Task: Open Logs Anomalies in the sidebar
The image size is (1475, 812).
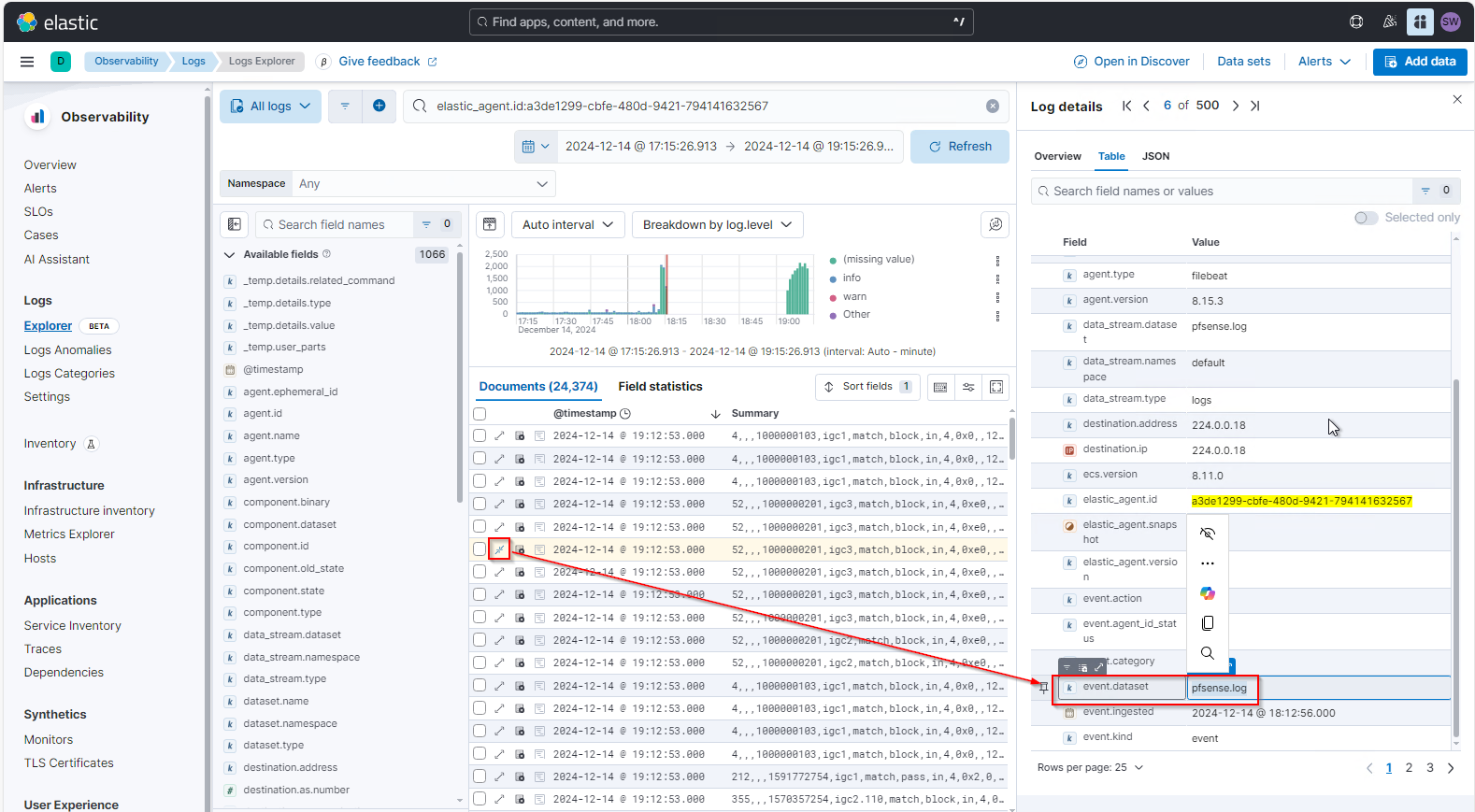Action: point(67,349)
